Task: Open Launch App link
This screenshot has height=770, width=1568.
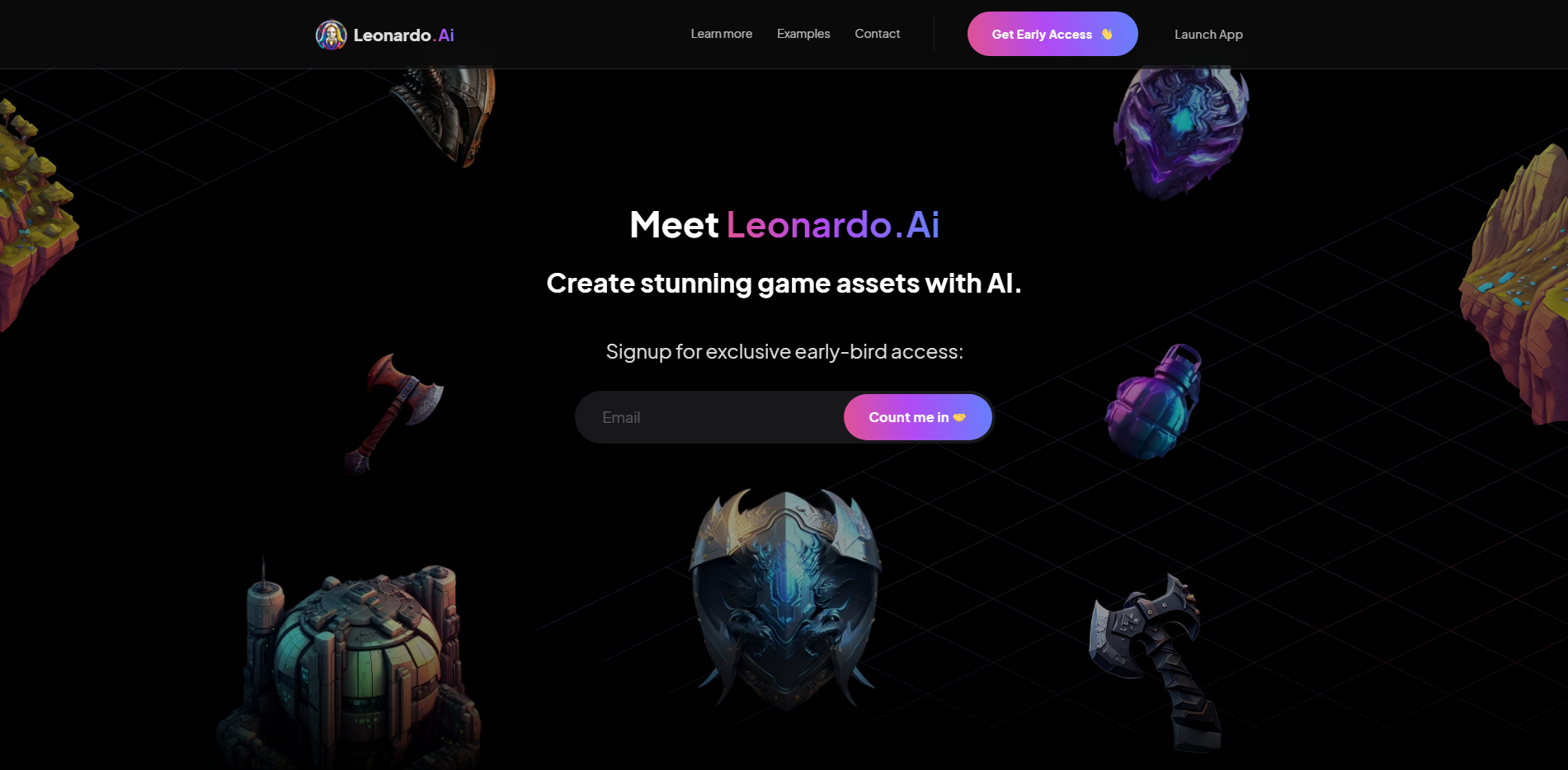Action: click(1208, 35)
